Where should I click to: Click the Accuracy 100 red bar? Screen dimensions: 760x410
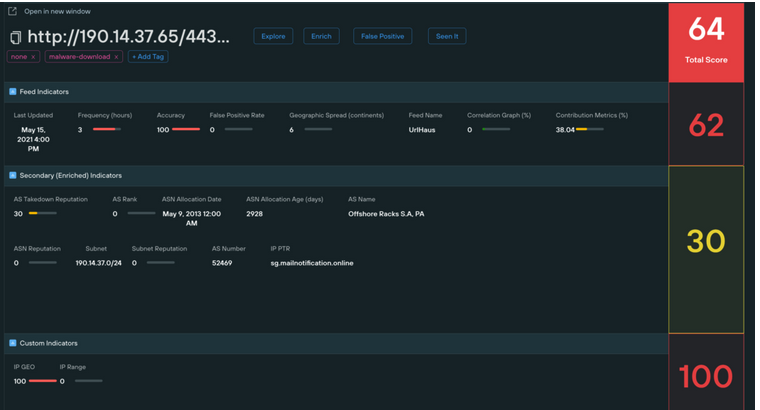coord(185,129)
